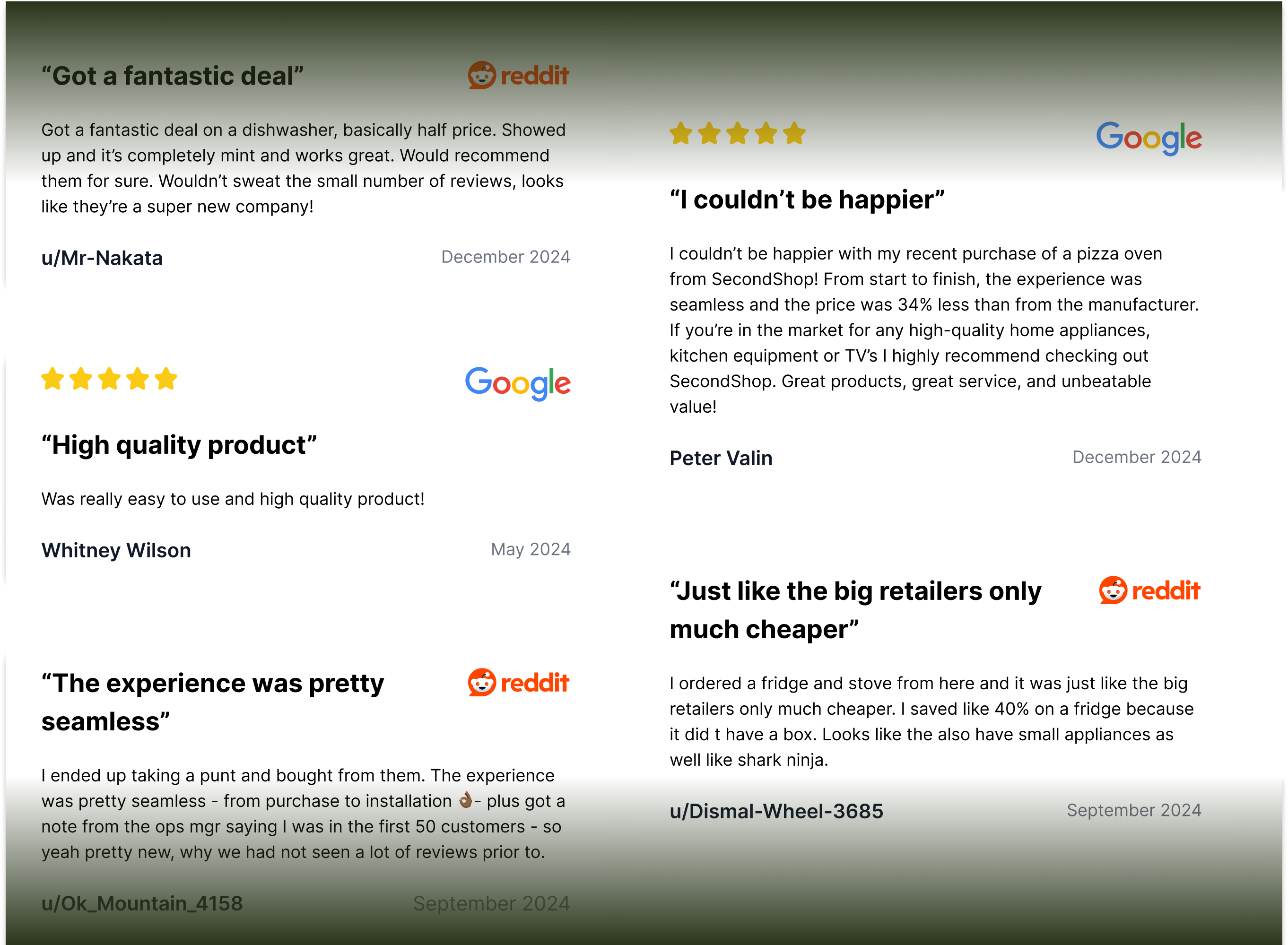Click the pizza oven review body text

point(934,330)
